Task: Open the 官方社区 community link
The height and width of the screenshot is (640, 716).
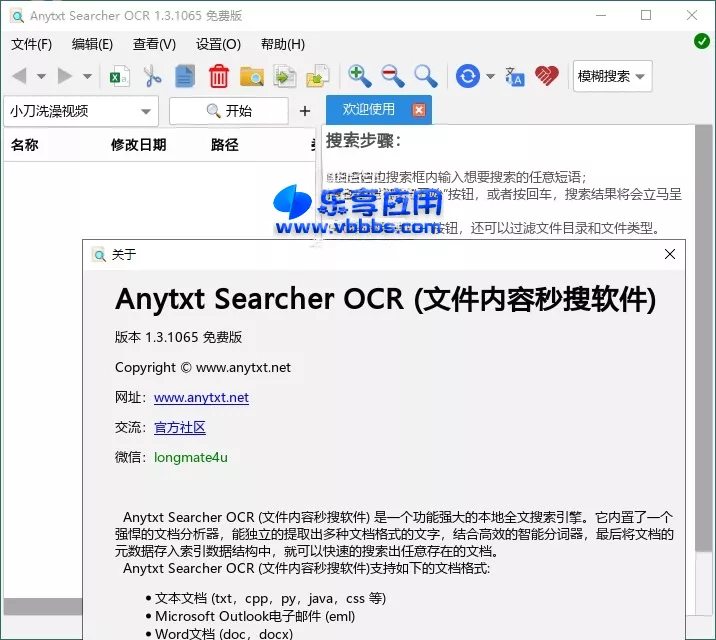Action: coord(180,427)
